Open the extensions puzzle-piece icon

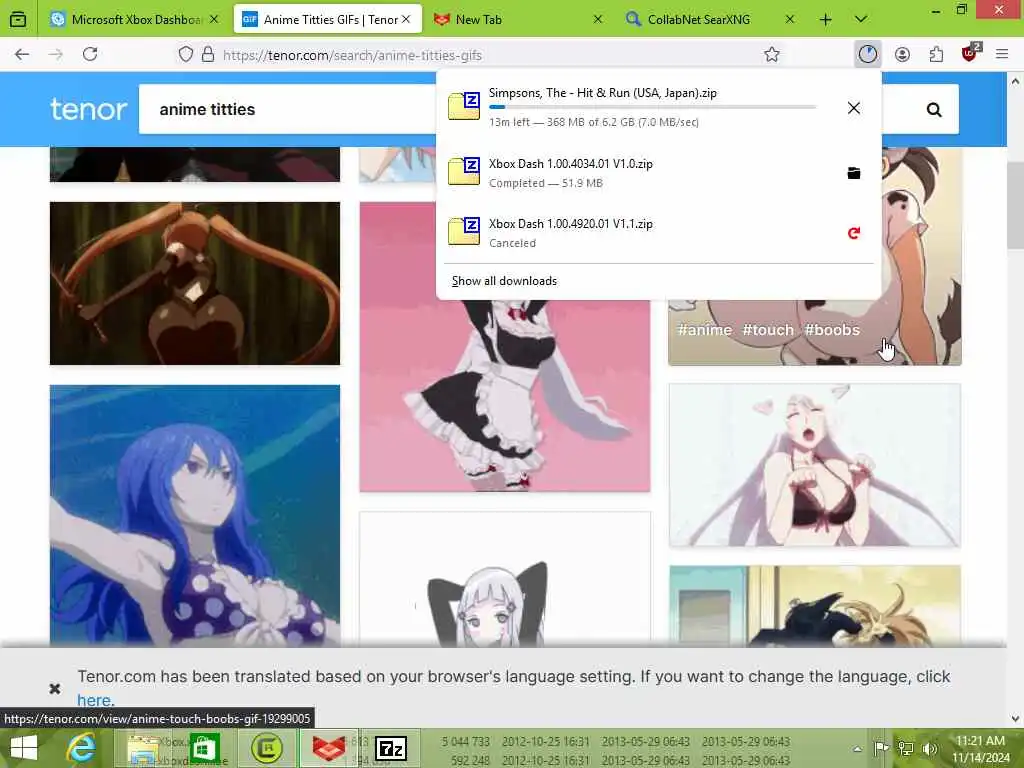point(936,55)
